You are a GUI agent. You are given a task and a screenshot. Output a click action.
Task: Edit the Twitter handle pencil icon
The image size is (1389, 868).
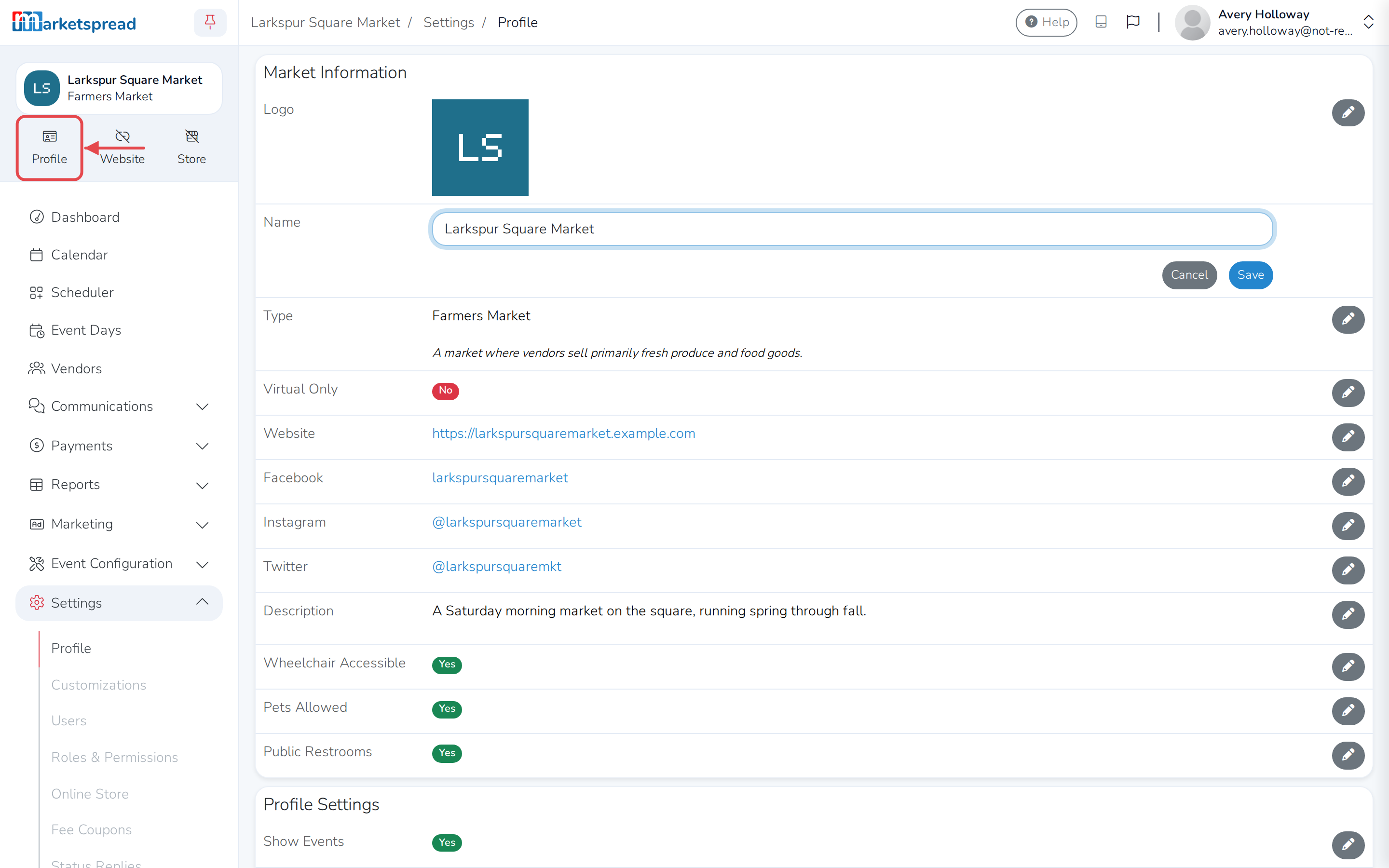tap(1348, 570)
